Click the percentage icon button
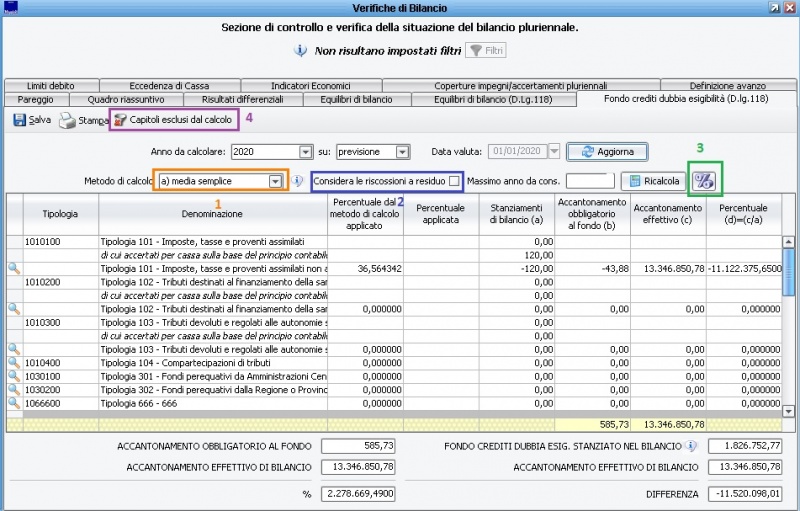The image size is (800, 511). [x=705, y=181]
